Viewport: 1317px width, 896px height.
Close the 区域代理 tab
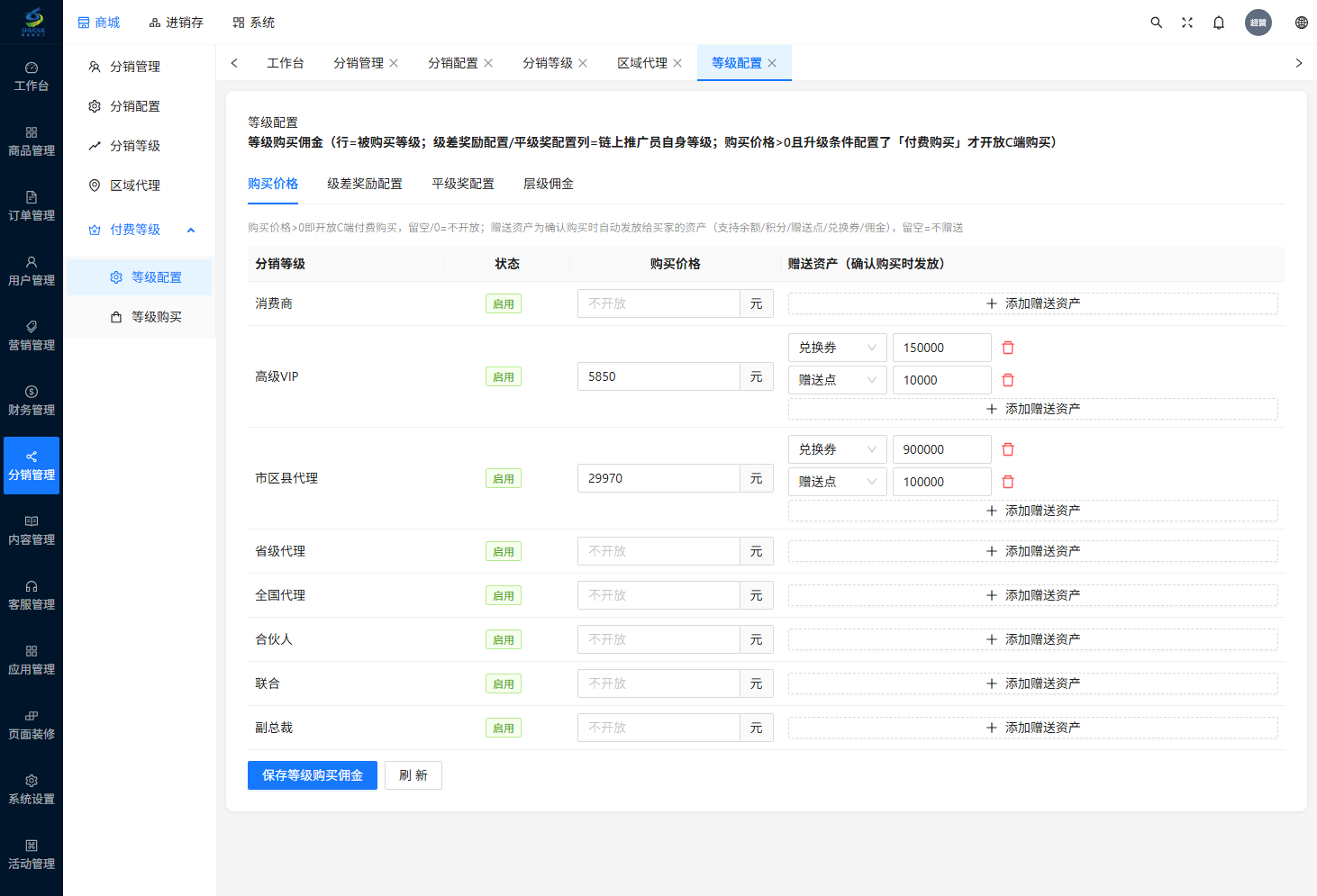[677, 63]
